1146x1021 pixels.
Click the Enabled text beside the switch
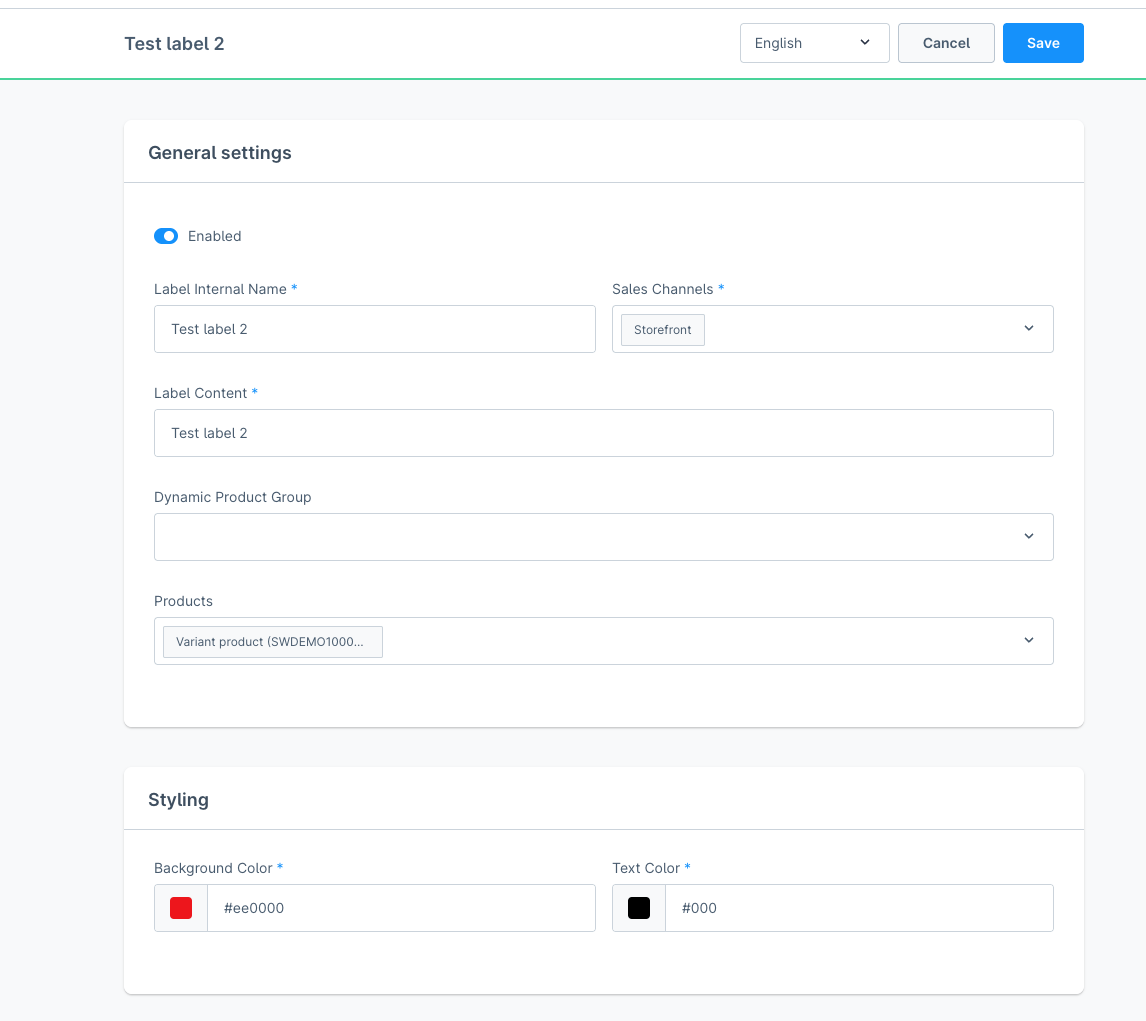click(215, 236)
